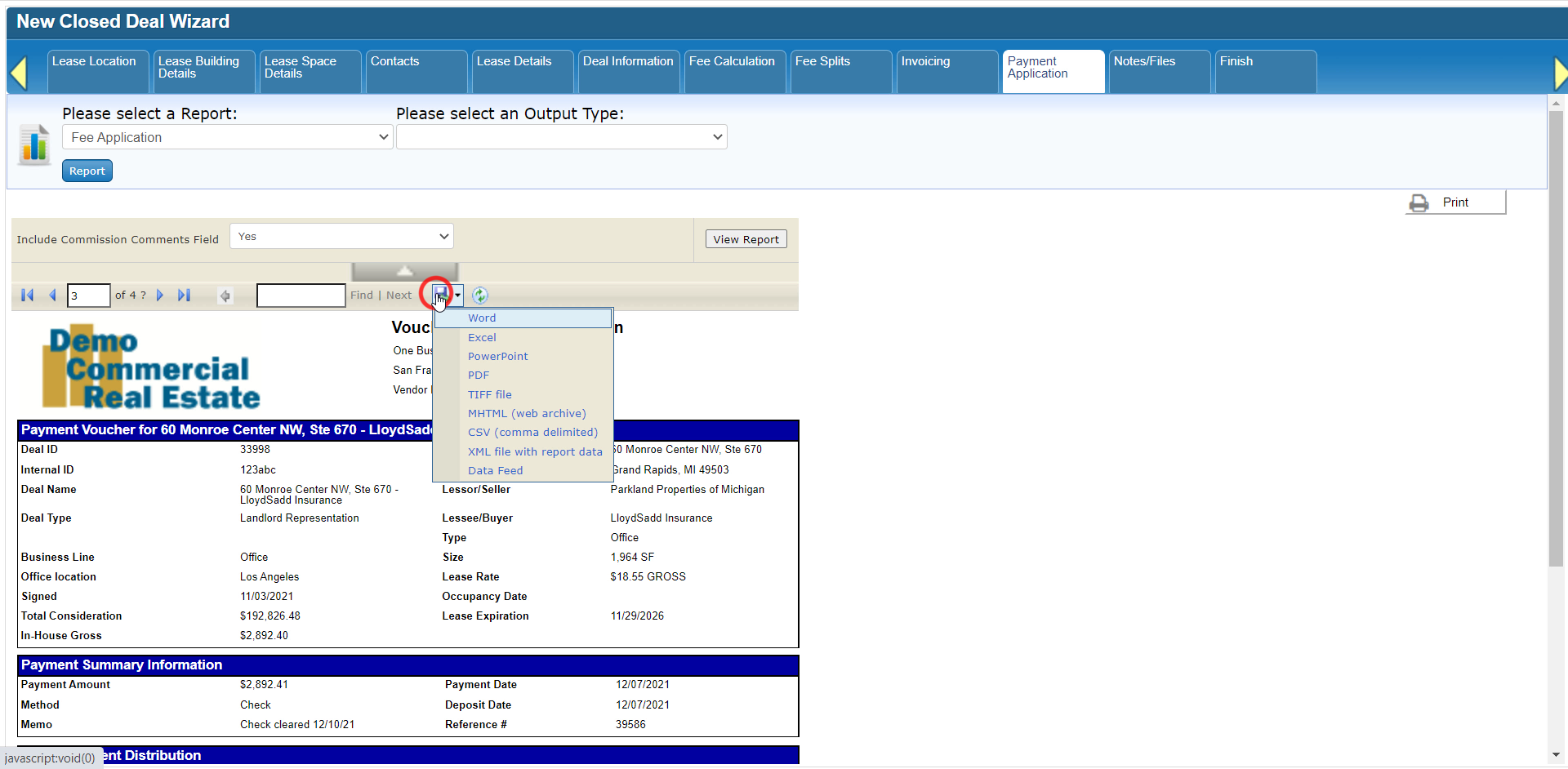Go to previous report page
This screenshot has height=769, width=1568.
tap(53, 296)
